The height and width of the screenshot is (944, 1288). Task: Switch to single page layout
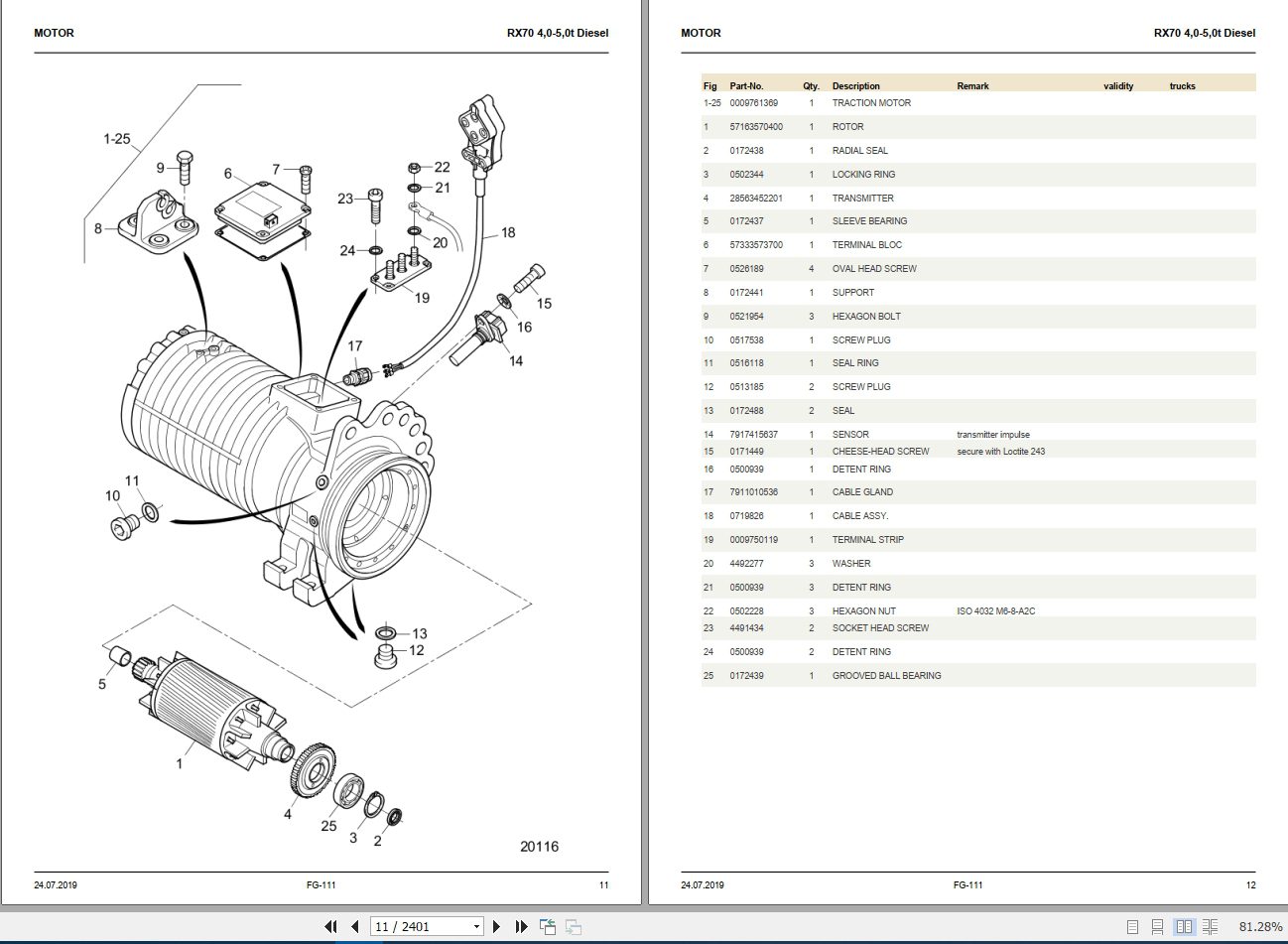(x=1133, y=926)
